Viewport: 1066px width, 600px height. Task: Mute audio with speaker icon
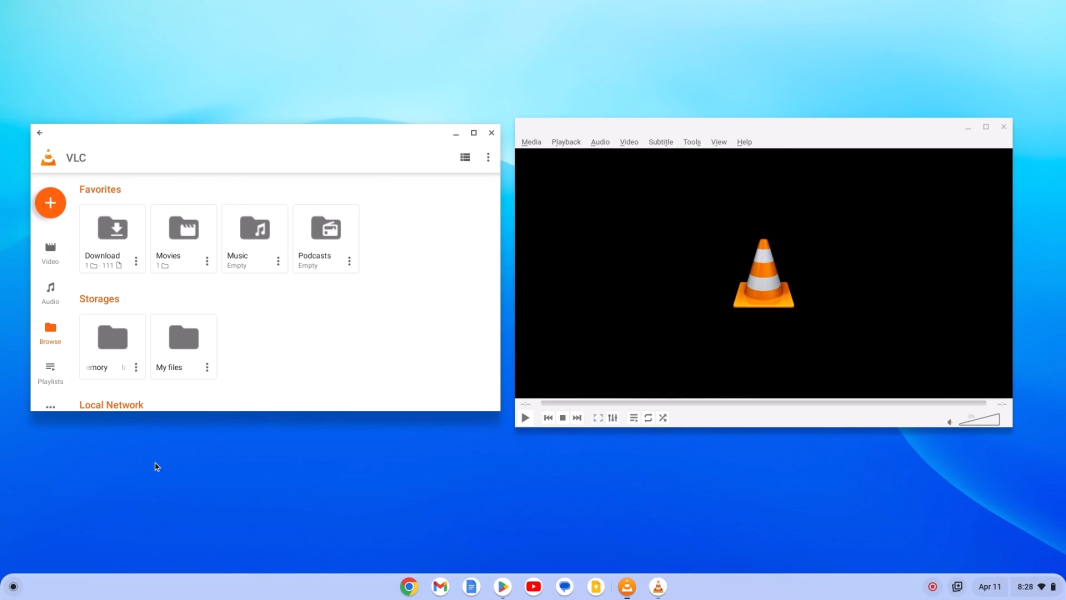(x=950, y=422)
